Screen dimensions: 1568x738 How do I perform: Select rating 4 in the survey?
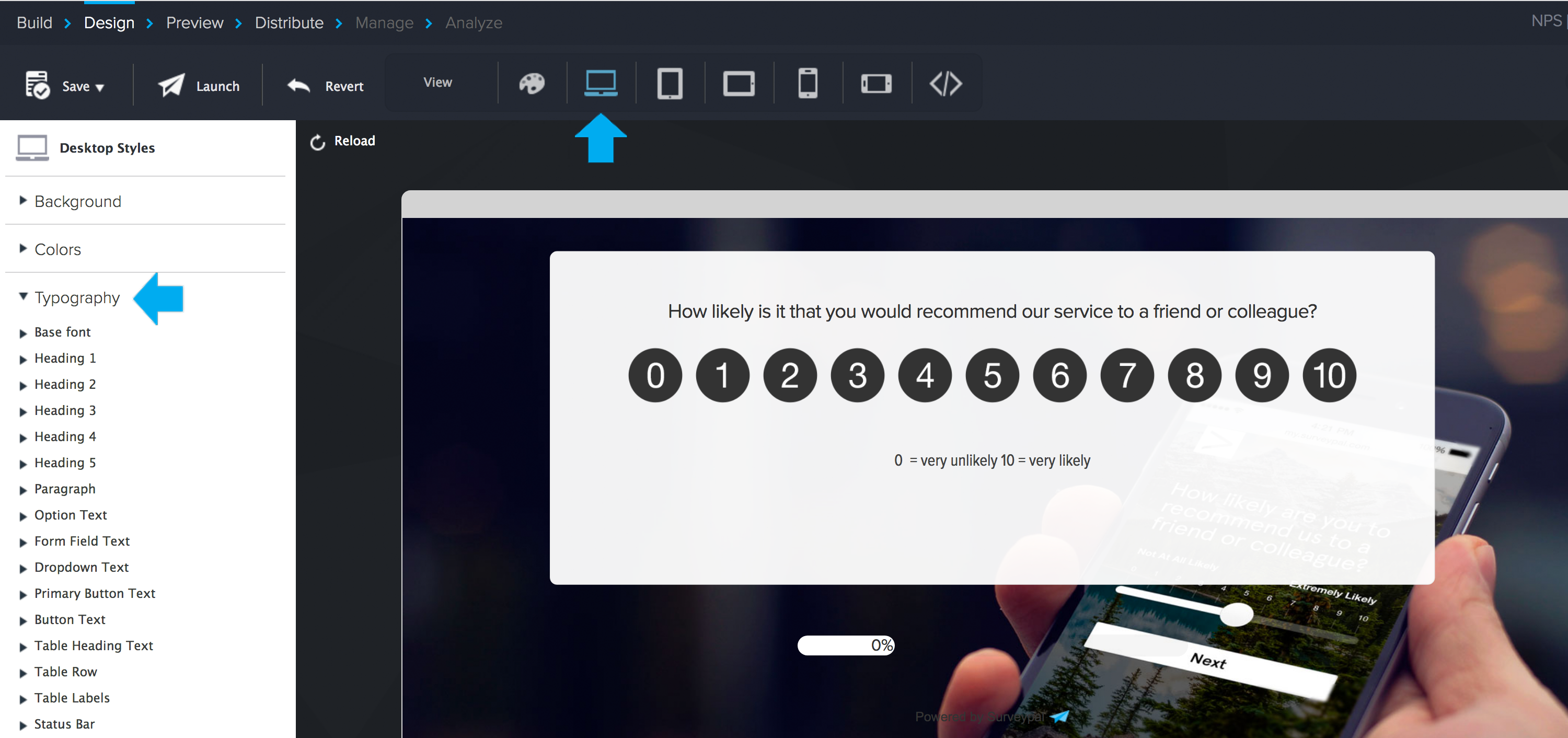[x=925, y=375]
